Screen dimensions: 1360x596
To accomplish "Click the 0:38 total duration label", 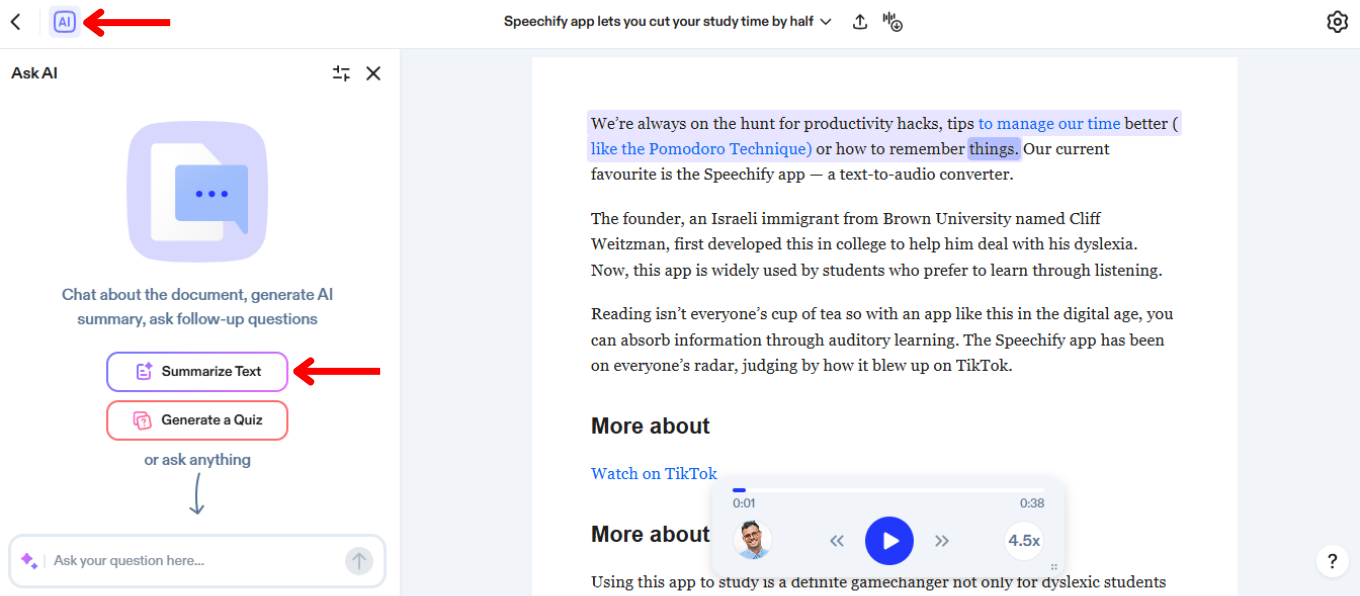I will coord(1032,503).
